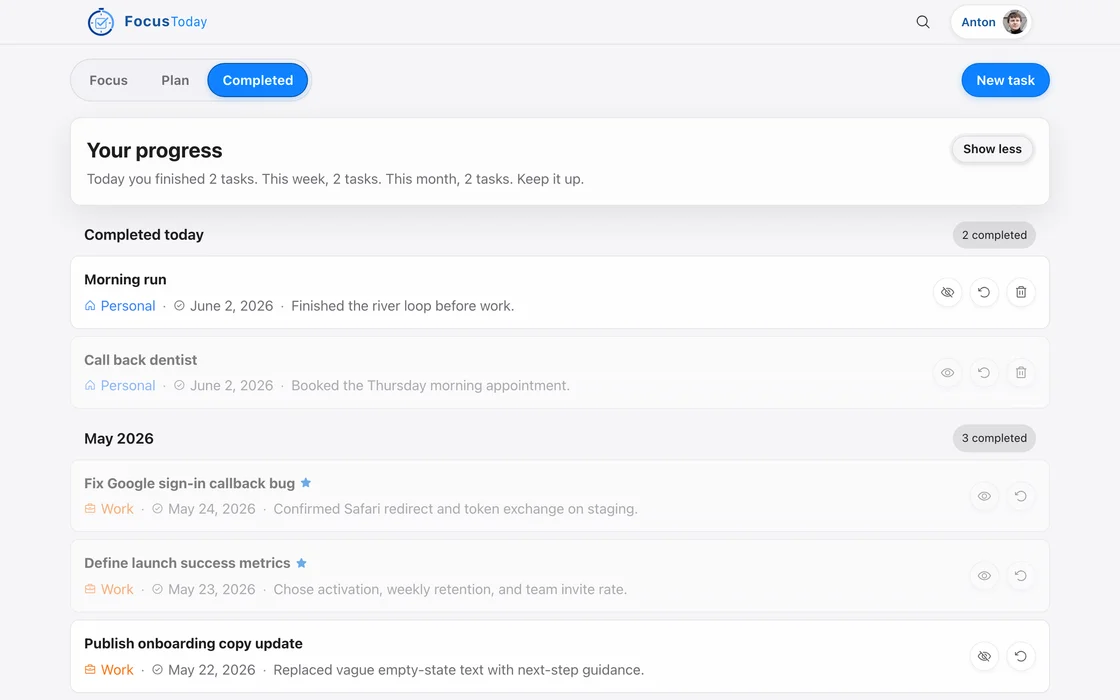
Task: Toggle visibility of Call back dentist
Action: pos(947,373)
